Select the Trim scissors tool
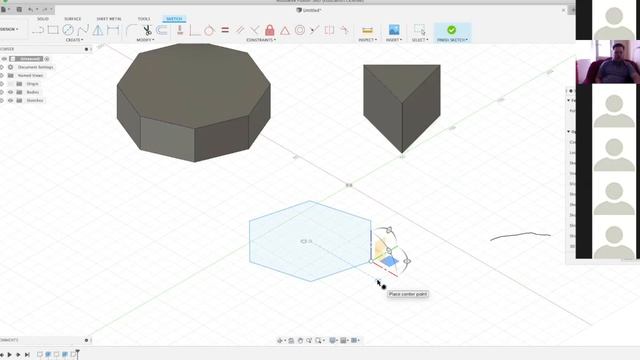The image size is (640, 360). [x=147, y=30]
